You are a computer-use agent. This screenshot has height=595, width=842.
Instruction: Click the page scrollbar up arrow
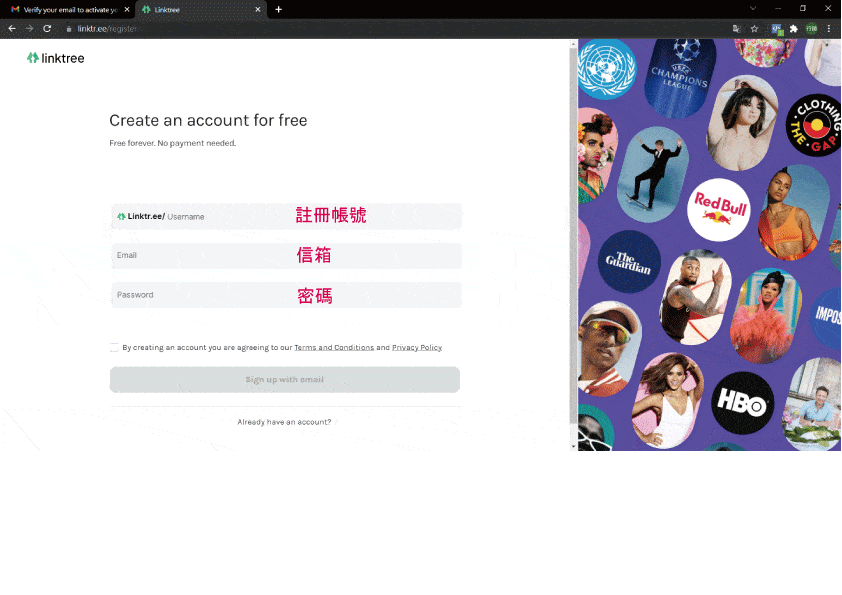[x=573, y=43]
